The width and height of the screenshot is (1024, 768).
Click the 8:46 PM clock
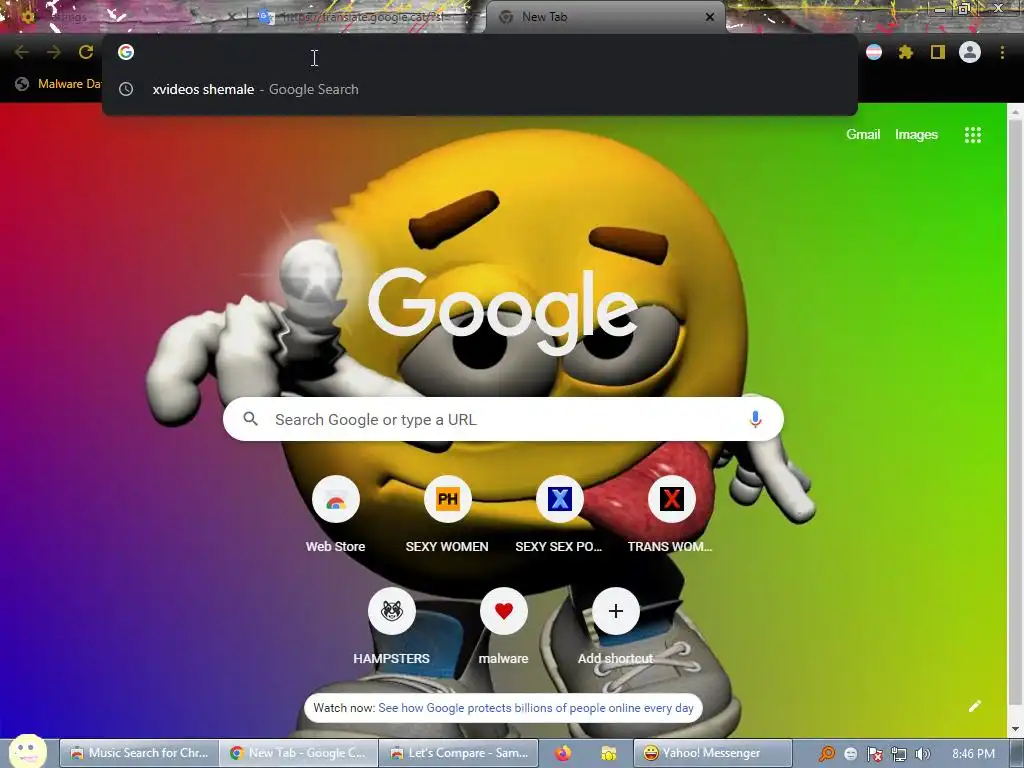973,754
